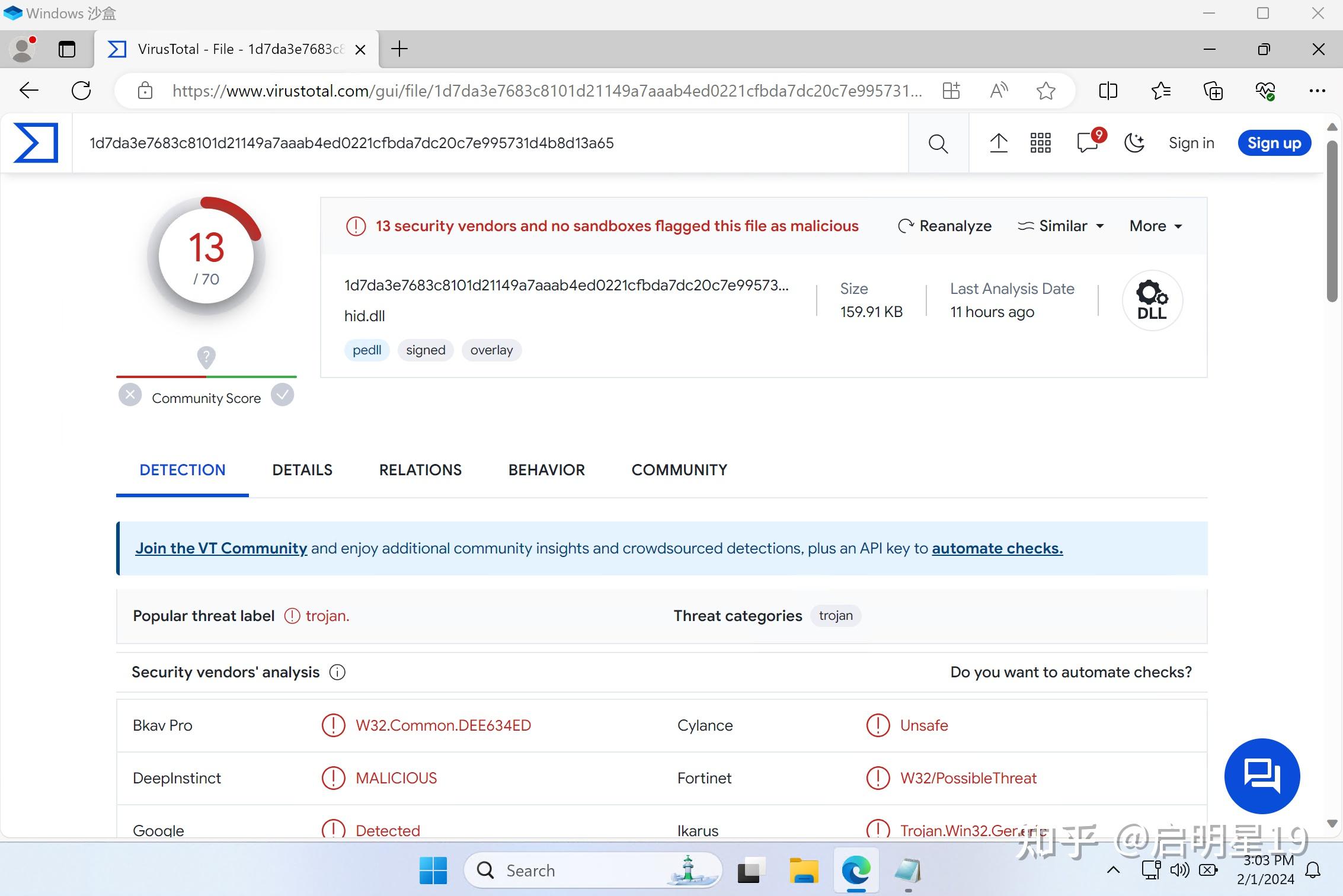The height and width of the screenshot is (896, 1343).
Task: Expand the More dropdown
Action: (1156, 226)
